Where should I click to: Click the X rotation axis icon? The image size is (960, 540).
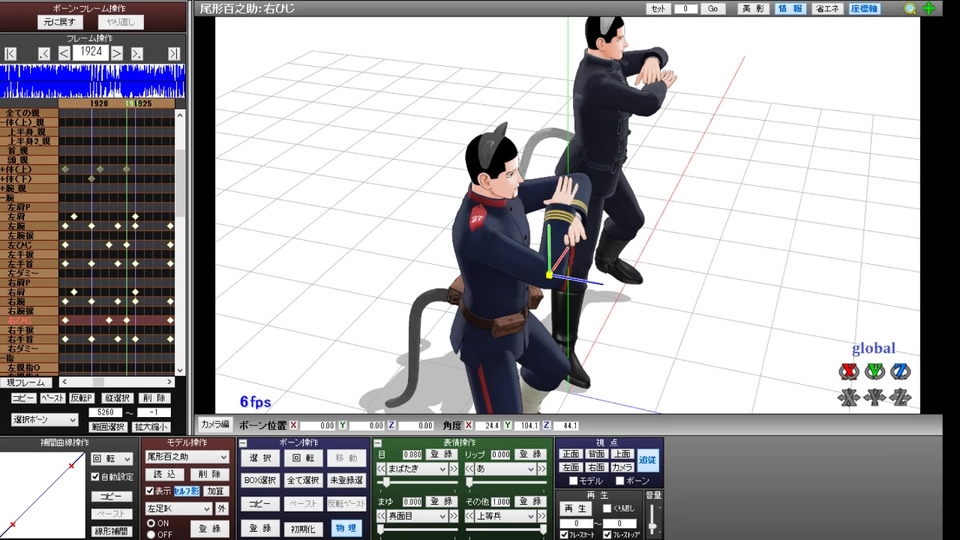pyautogui.click(x=849, y=372)
